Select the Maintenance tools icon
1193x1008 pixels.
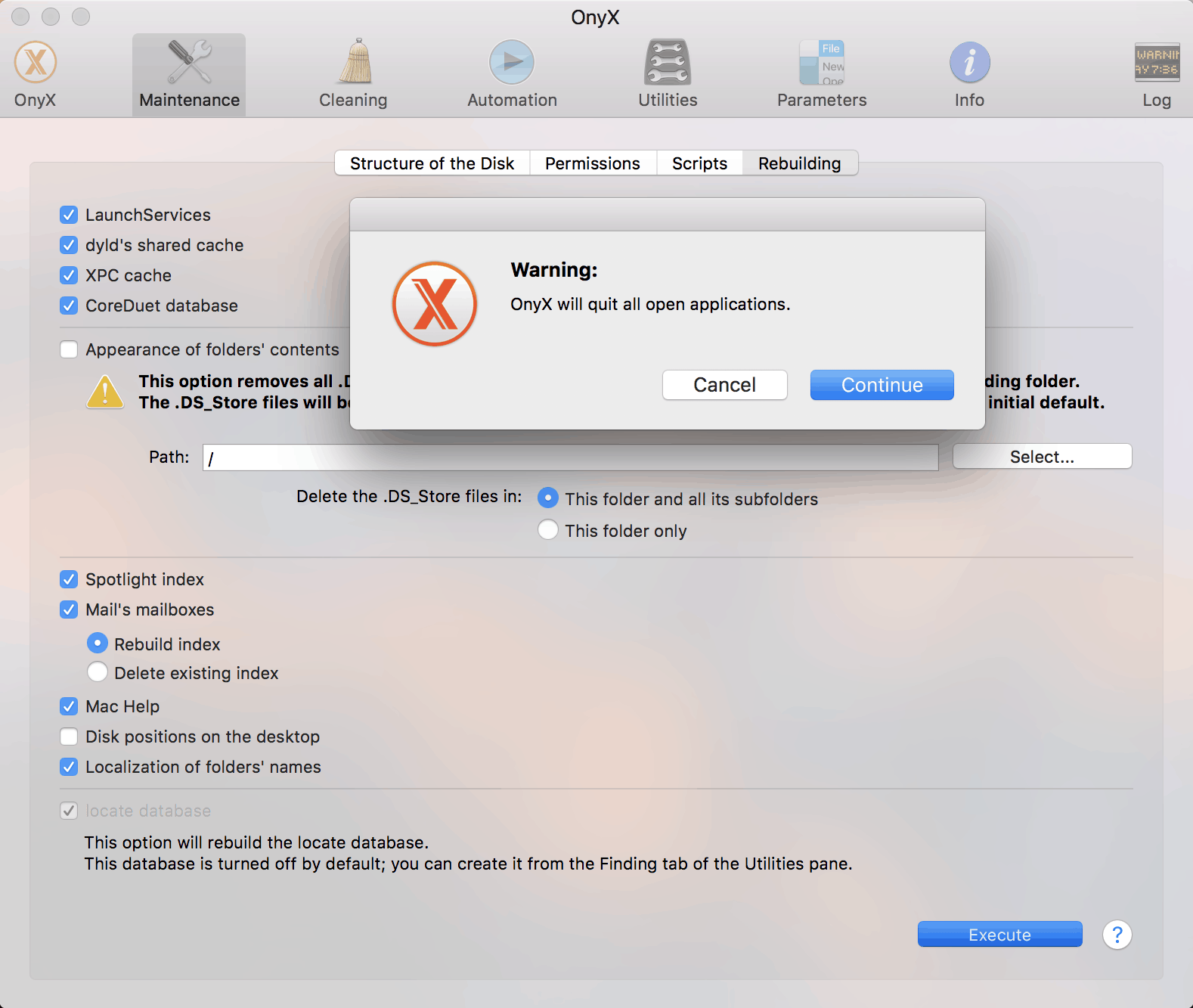click(x=189, y=74)
